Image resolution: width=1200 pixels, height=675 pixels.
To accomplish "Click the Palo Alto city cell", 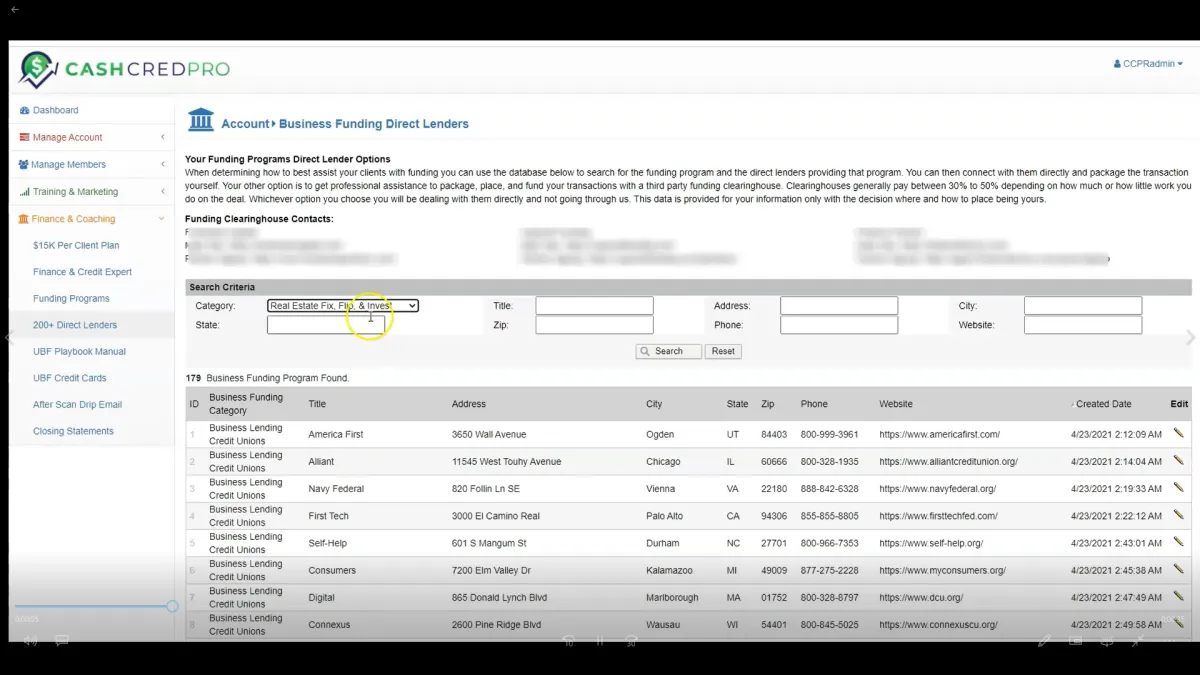I will pyautogui.click(x=664, y=516).
